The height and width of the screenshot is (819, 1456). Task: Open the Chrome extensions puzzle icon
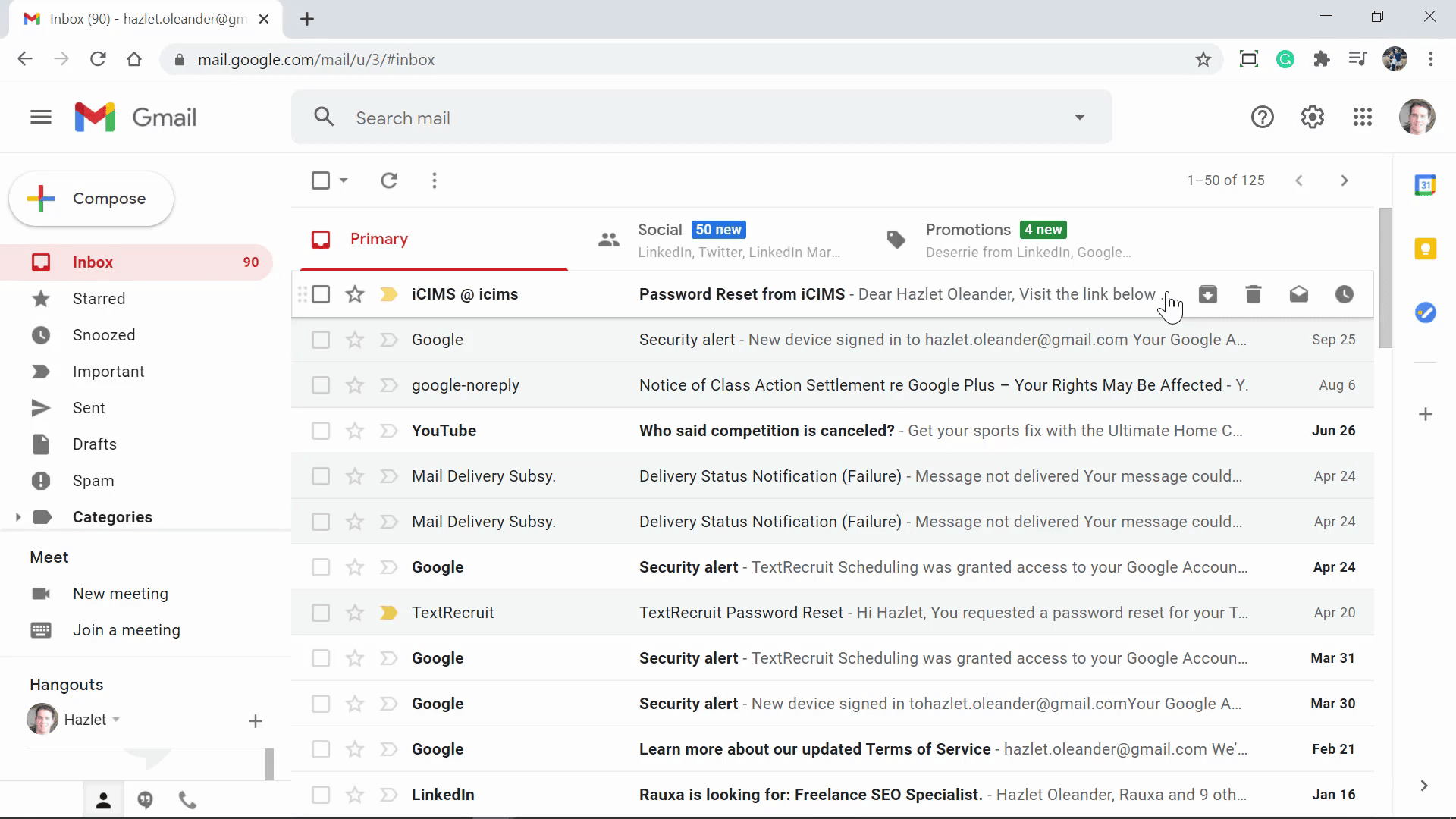[1322, 59]
